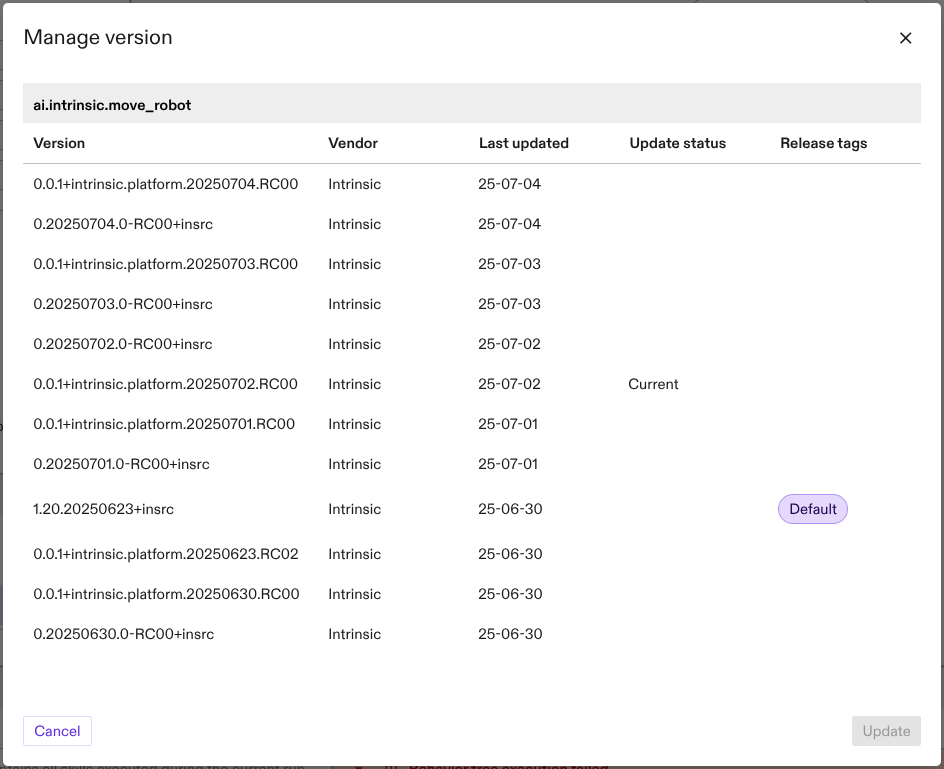This screenshot has width=944, height=769.
Task: Select version 1.20.20250623+insrc
Action: [x=104, y=509]
